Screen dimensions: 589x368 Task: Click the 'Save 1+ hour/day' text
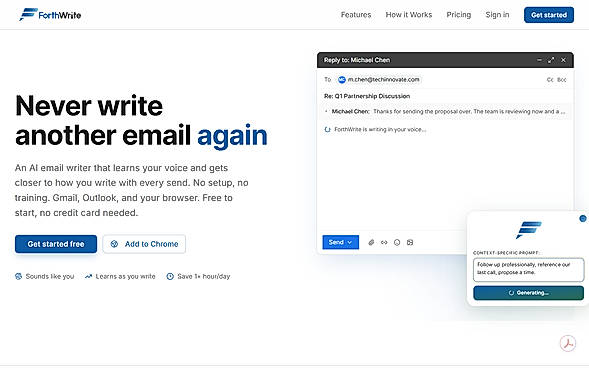click(x=204, y=276)
